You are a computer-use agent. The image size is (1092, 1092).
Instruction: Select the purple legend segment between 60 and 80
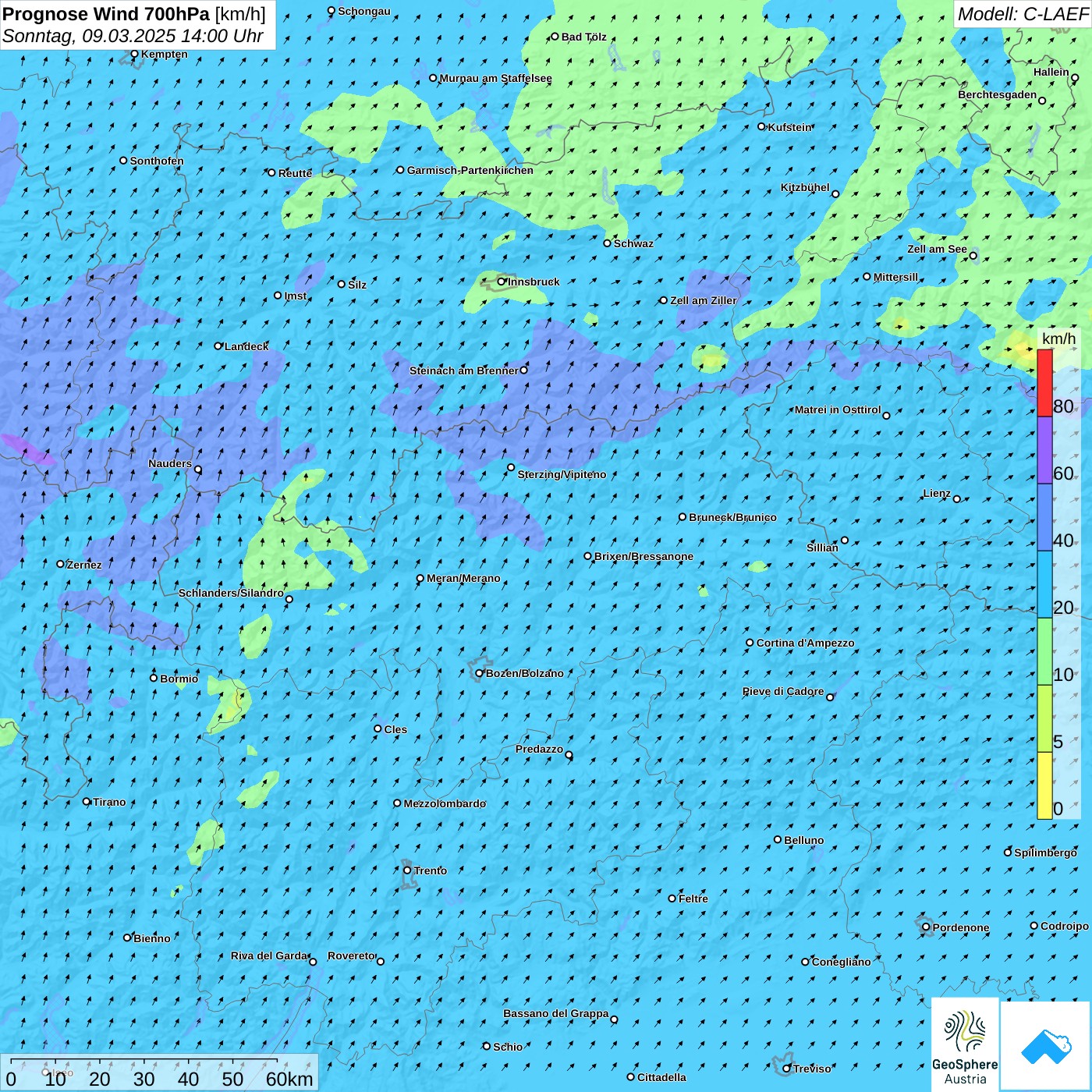click(1044, 451)
